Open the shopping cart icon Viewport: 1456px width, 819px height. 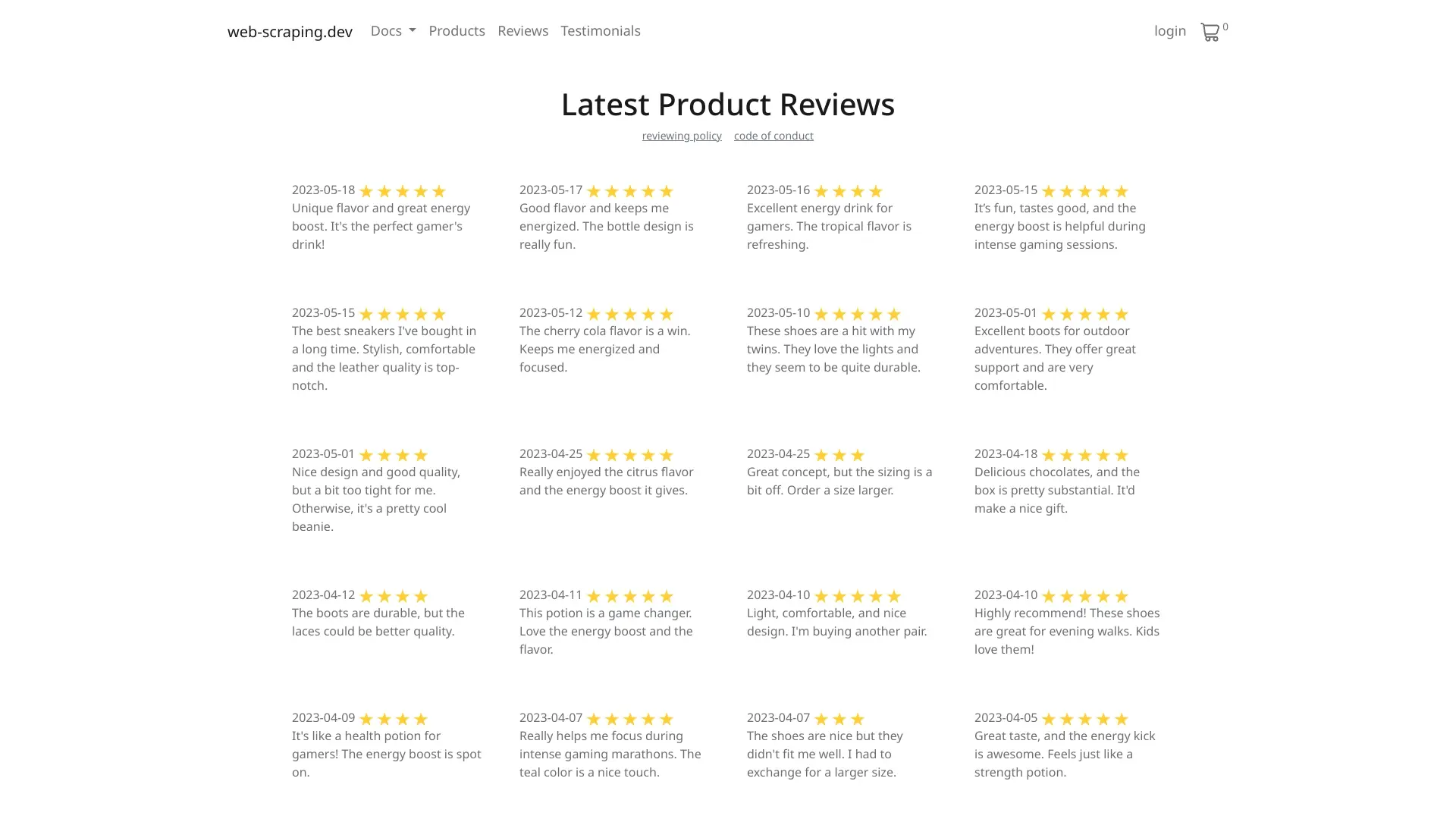point(1211,31)
